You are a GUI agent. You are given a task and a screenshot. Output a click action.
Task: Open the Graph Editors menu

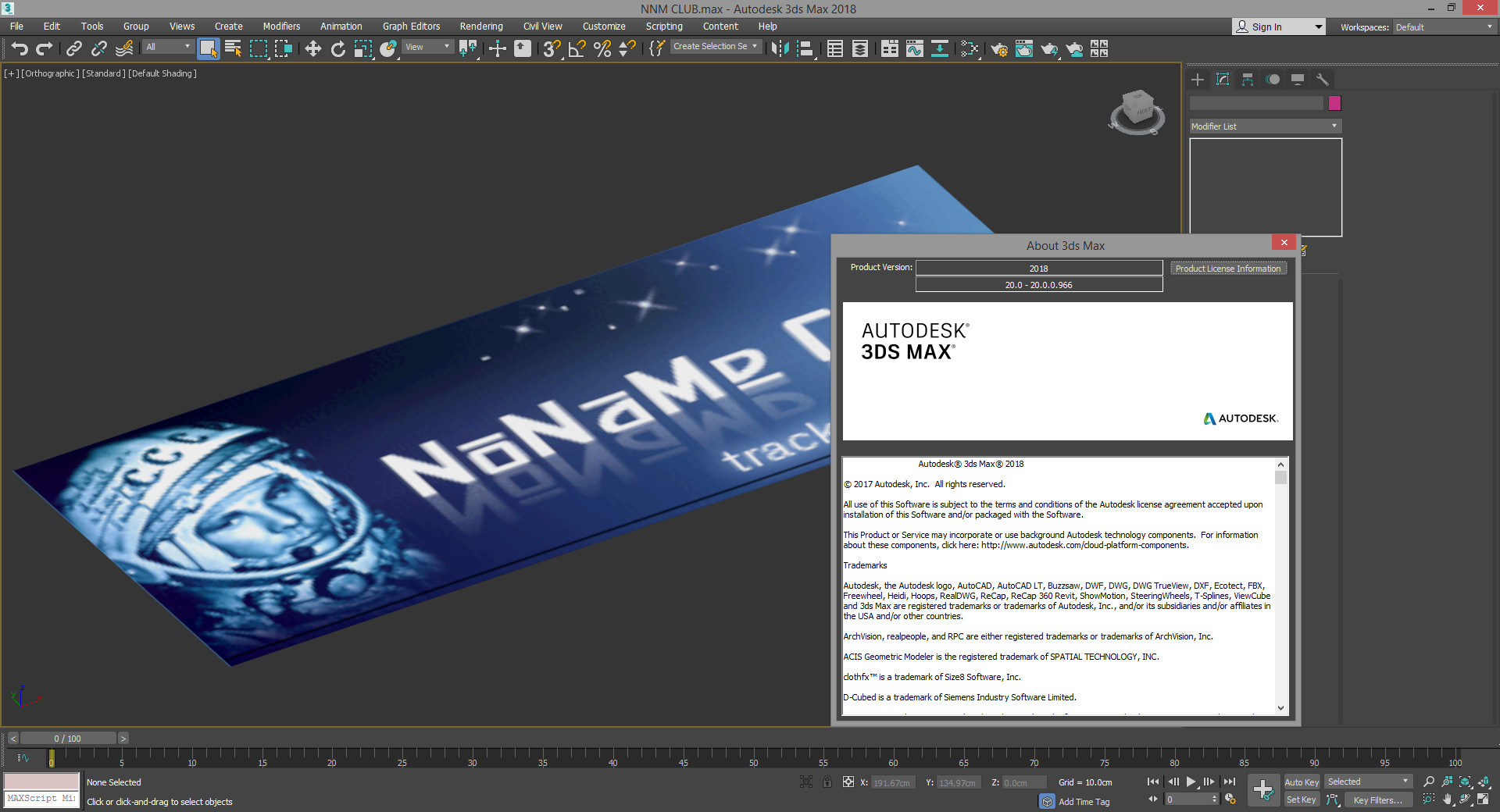(411, 26)
